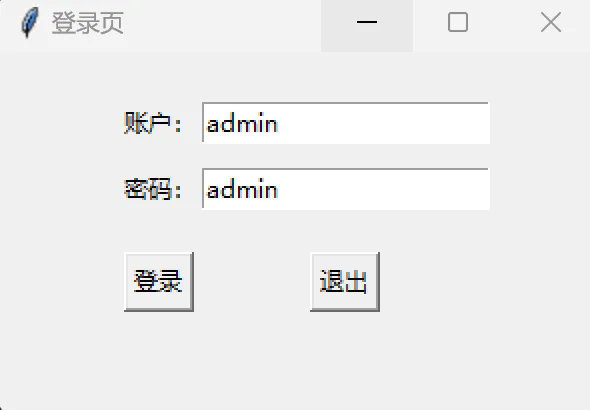This screenshot has height=410, width=590.
Task: Click blank space between 登录 and 退出 buttons
Action: pos(252,282)
